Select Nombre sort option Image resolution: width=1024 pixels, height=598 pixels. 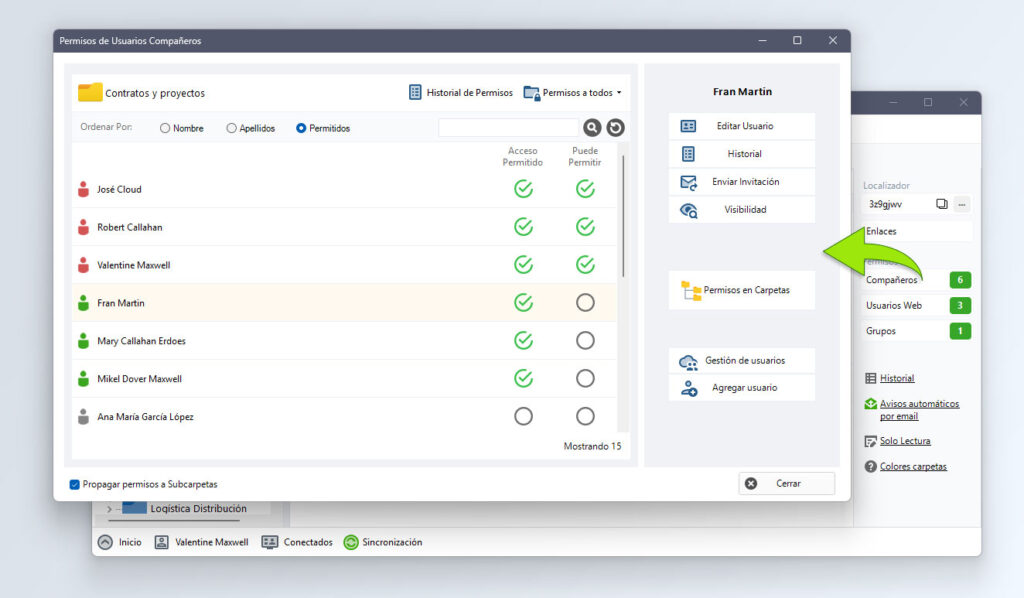pyautogui.click(x=182, y=129)
